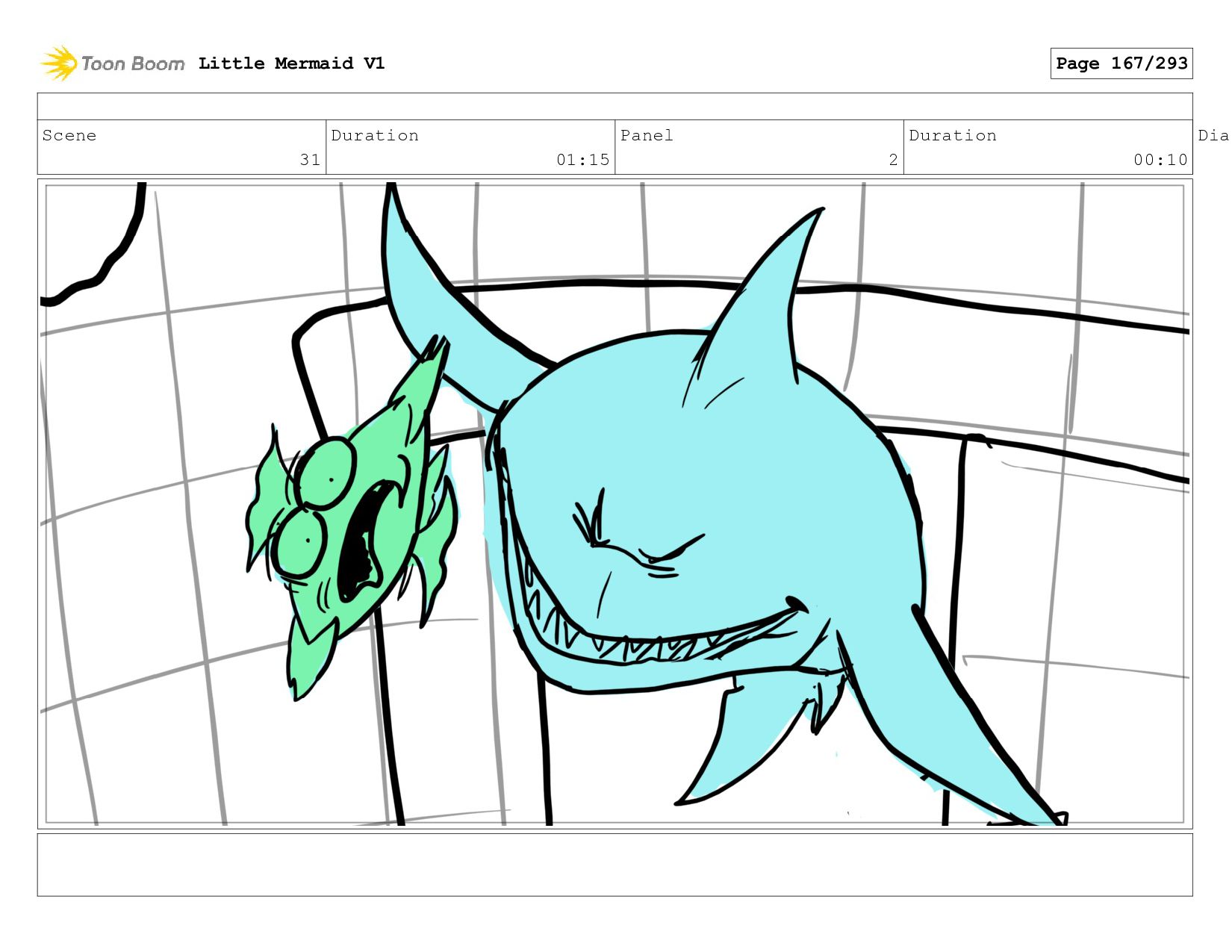
Task: Click the scene duration value '01:15'
Action: (582, 160)
